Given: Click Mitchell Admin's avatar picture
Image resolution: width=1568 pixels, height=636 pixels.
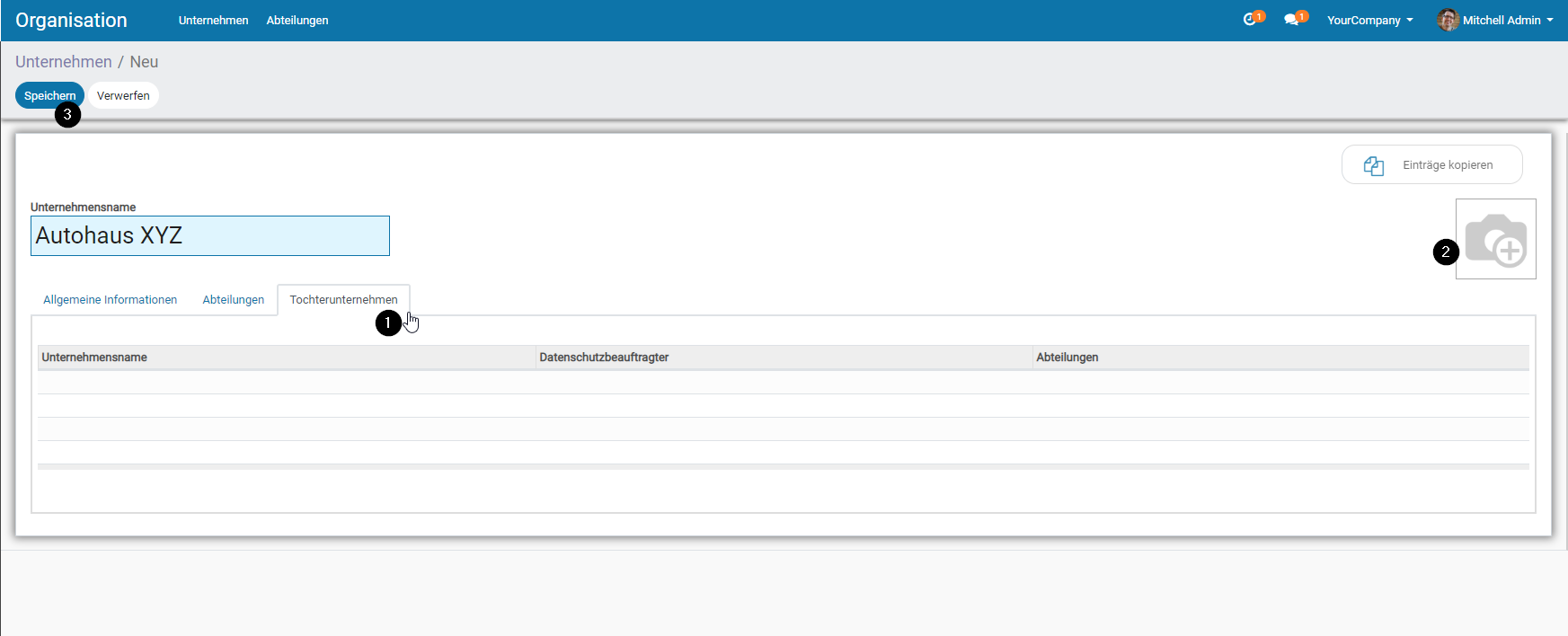Looking at the screenshot, I should pos(1448,20).
